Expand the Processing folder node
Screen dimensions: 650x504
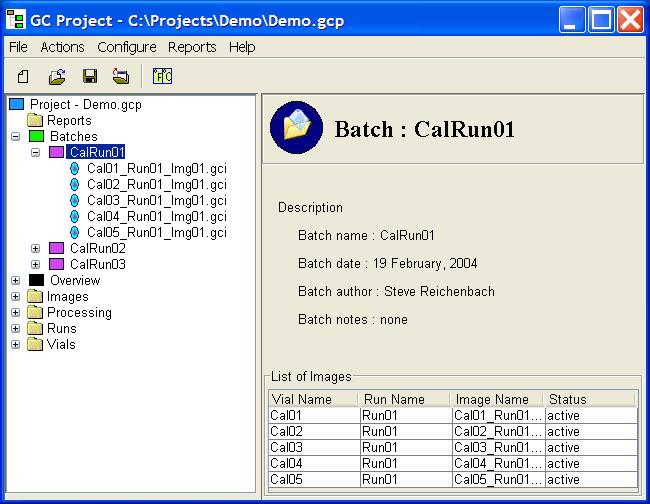(x=15, y=312)
